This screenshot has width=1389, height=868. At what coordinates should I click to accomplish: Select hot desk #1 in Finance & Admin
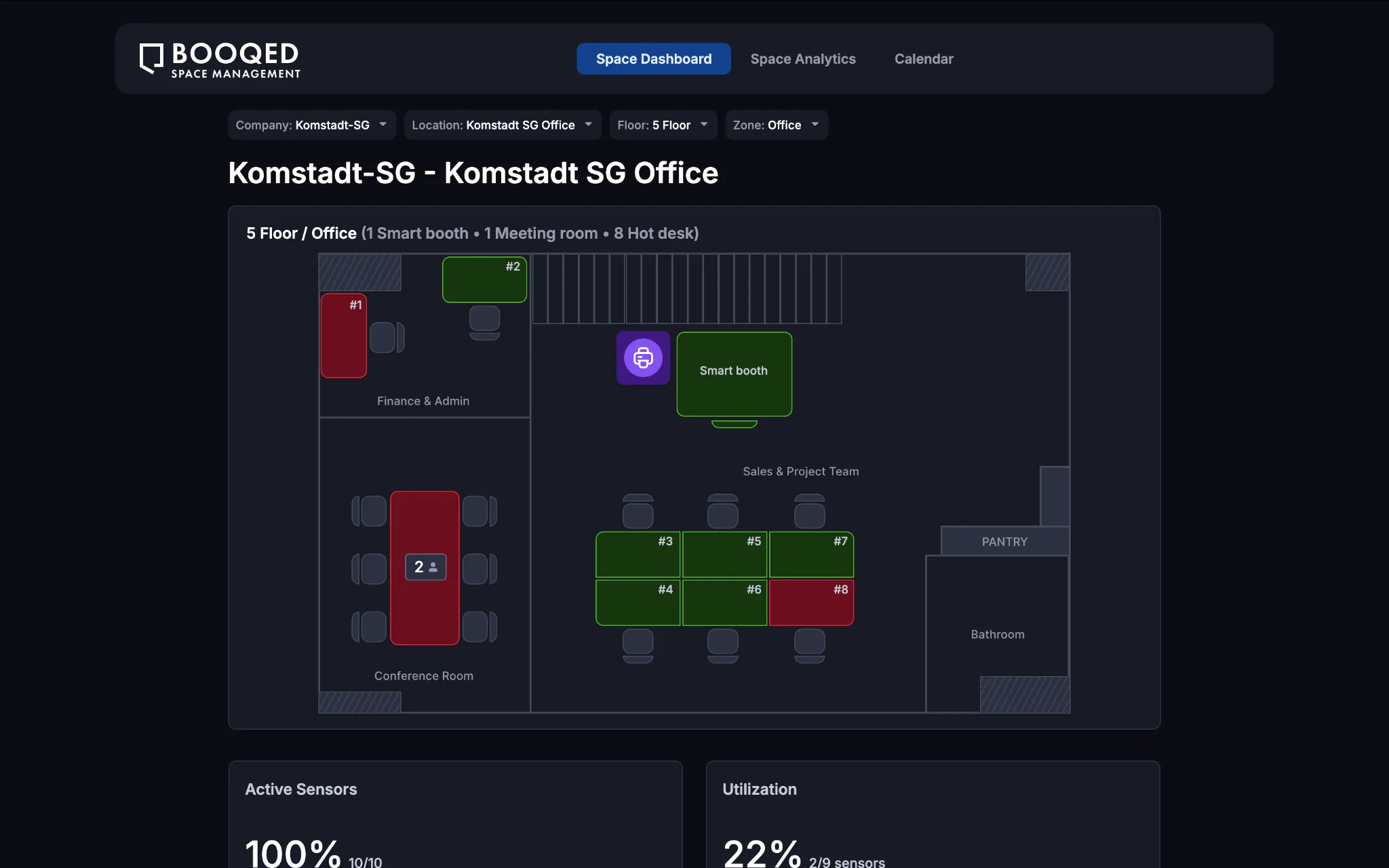tap(344, 336)
